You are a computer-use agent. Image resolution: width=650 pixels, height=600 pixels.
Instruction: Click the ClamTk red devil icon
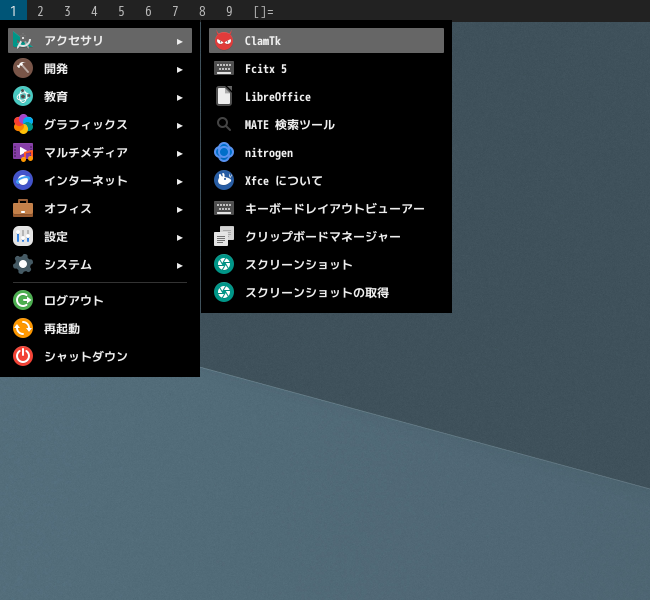click(224, 41)
